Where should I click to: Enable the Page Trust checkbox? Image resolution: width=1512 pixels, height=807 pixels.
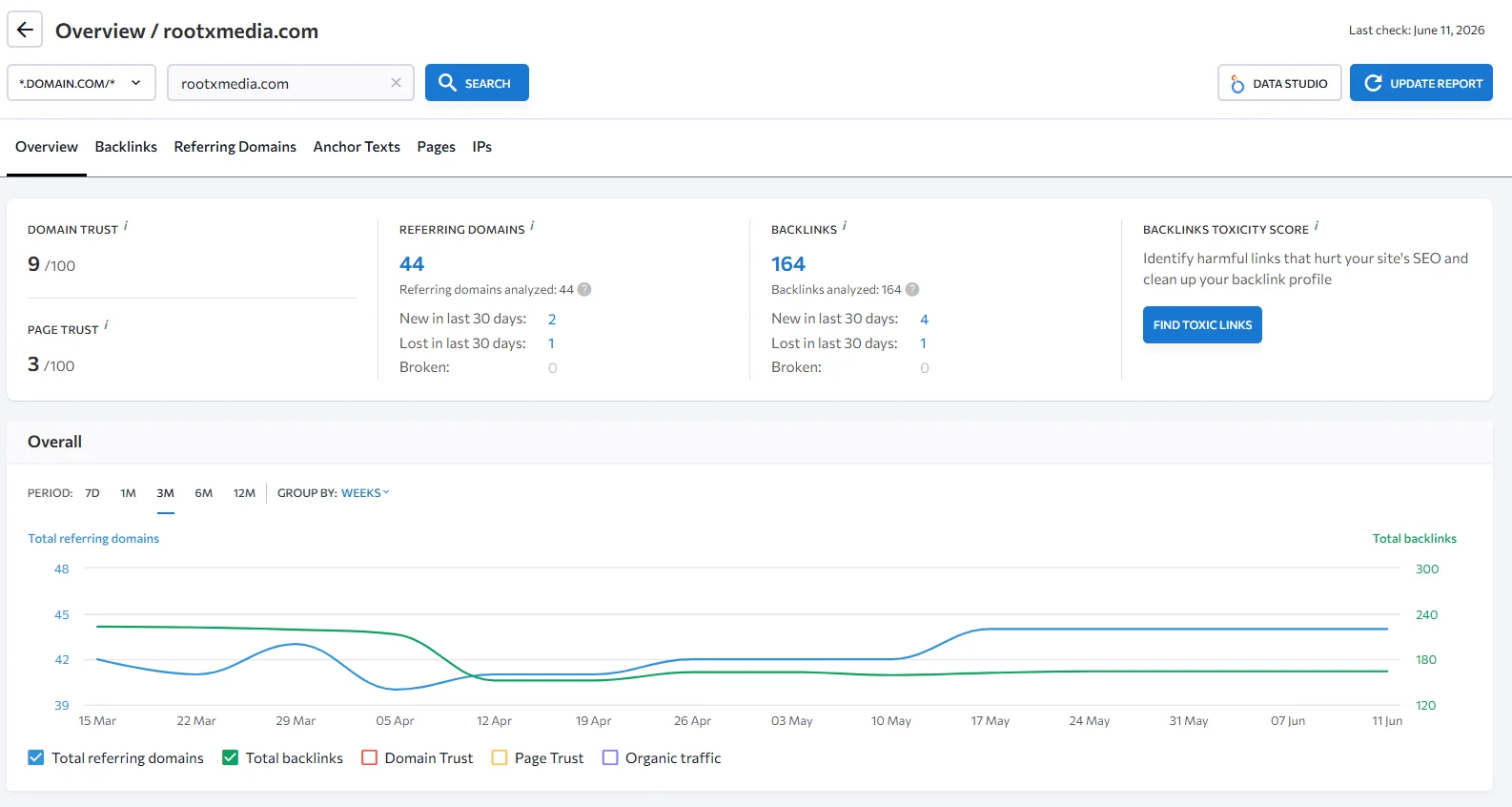pos(500,757)
